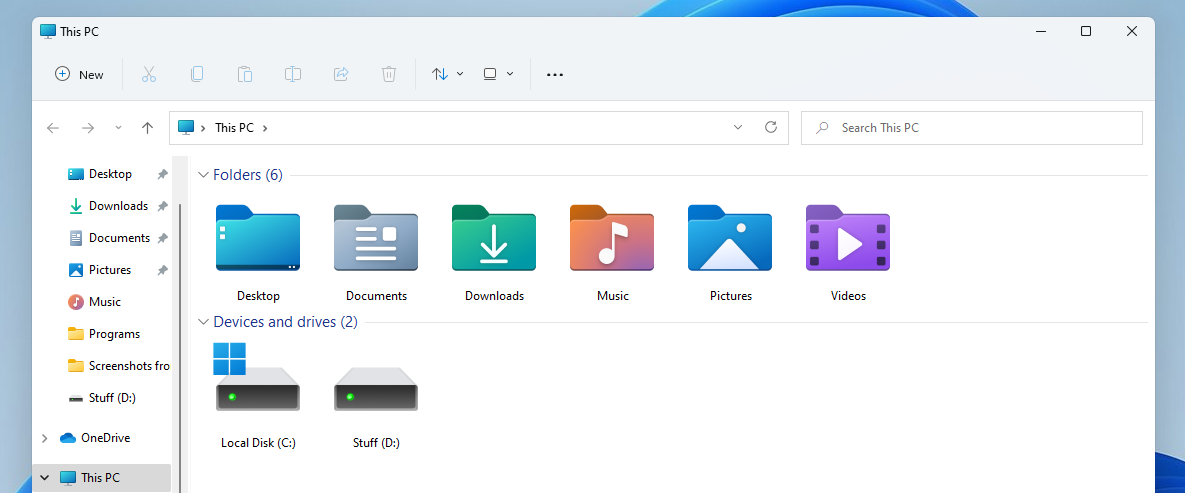Expand the chevron after This PC breadcrumb

click(x=265, y=128)
